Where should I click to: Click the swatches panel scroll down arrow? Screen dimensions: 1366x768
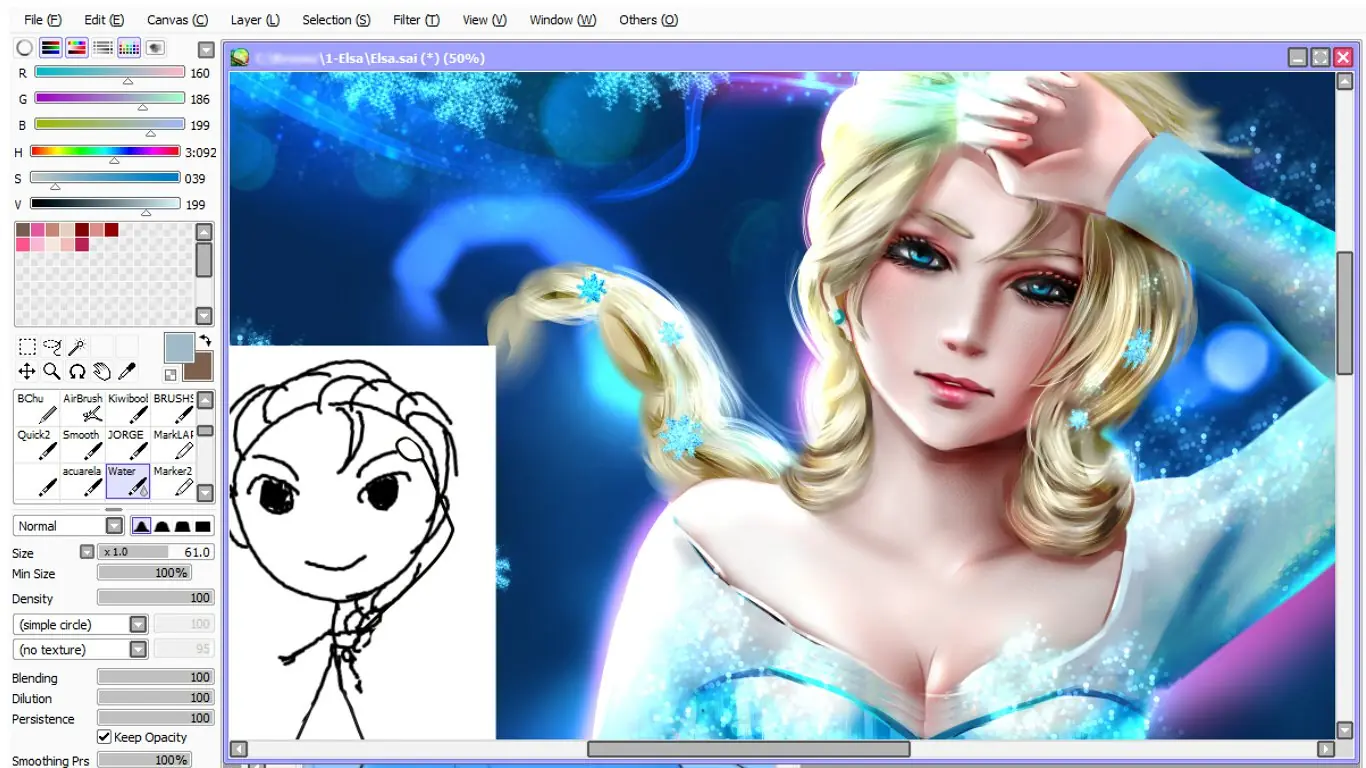(204, 316)
